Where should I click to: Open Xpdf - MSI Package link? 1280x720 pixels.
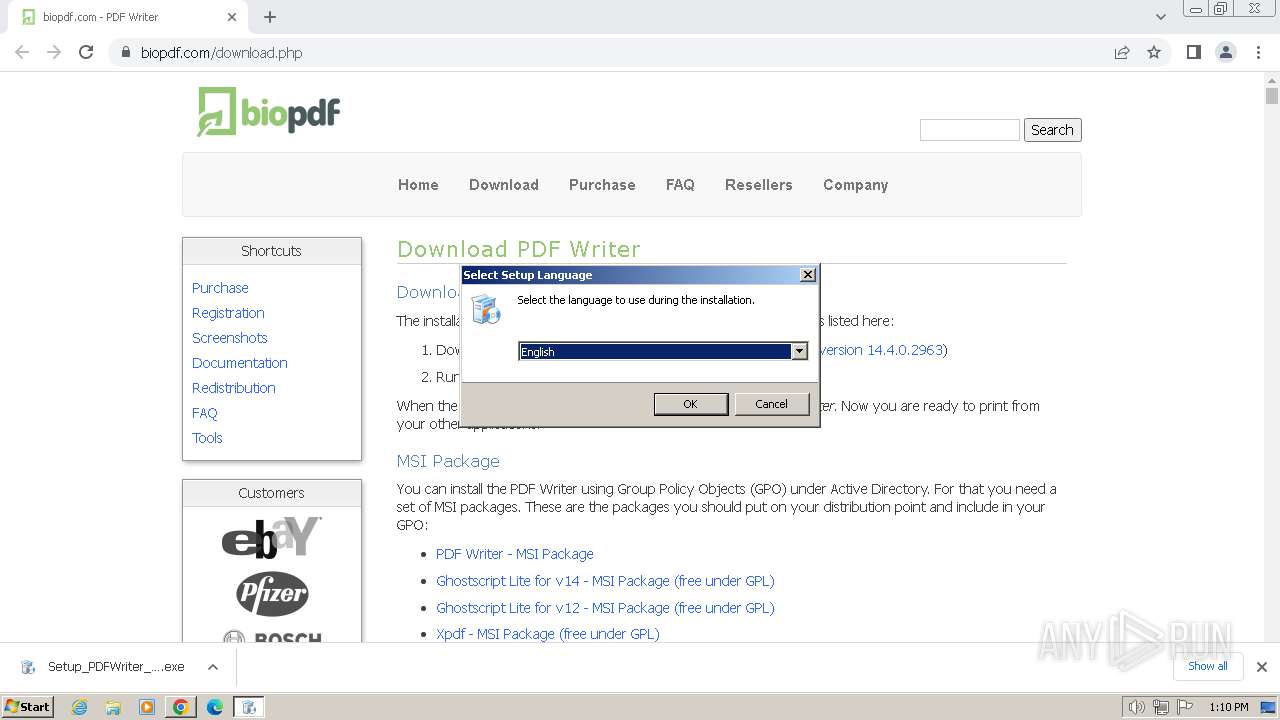548,634
